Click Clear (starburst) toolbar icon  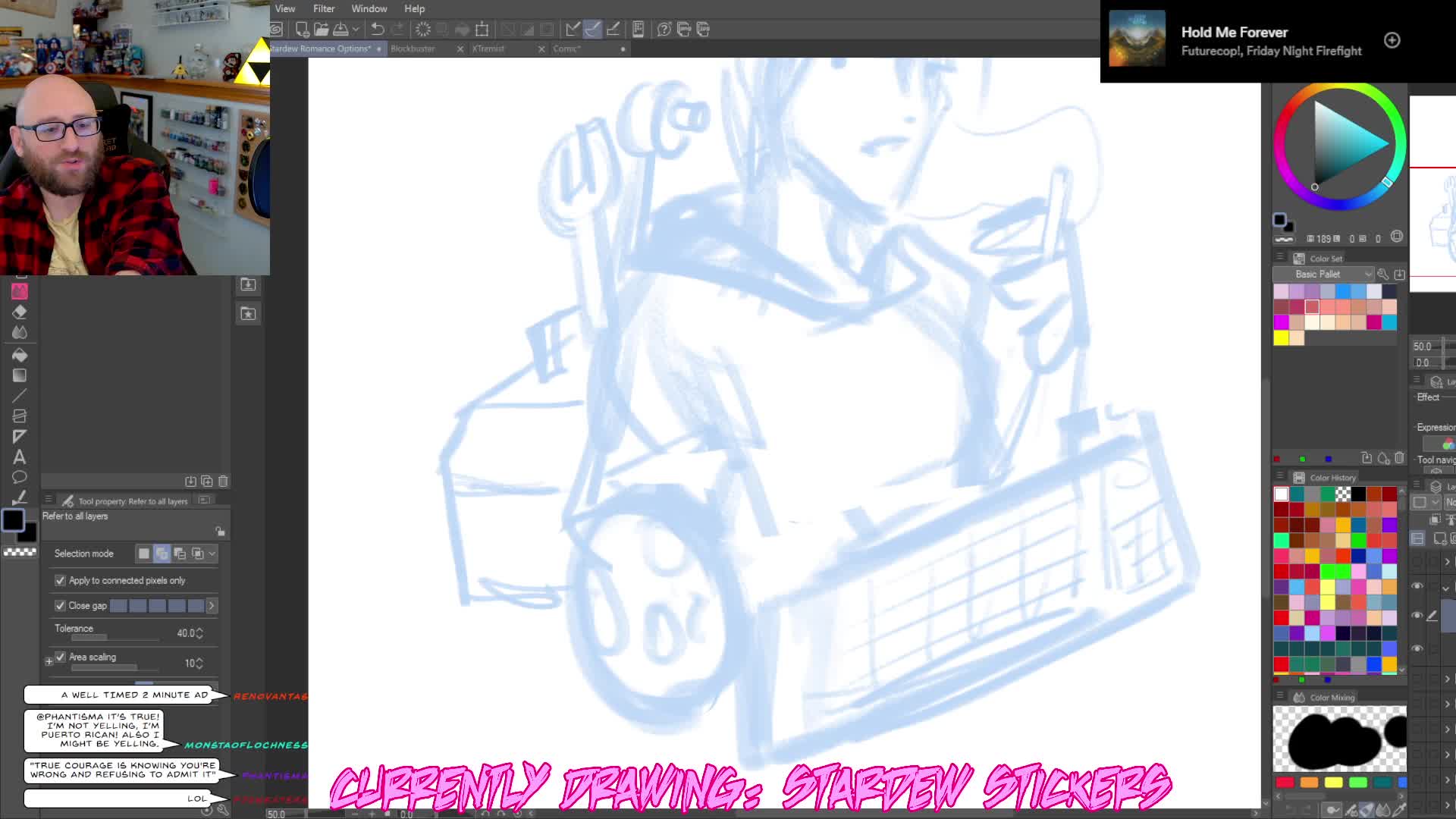[423, 30]
